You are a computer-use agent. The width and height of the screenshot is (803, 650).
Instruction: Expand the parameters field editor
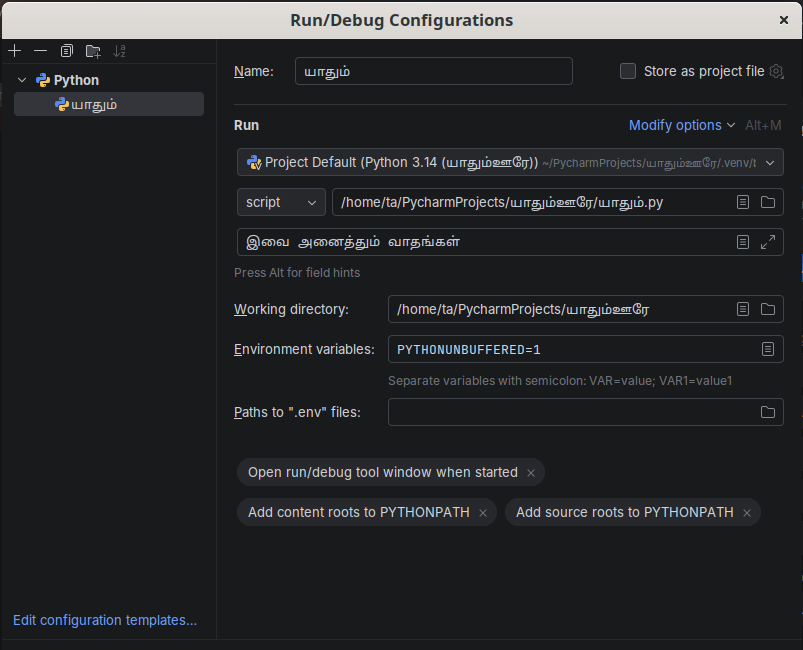(768, 242)
